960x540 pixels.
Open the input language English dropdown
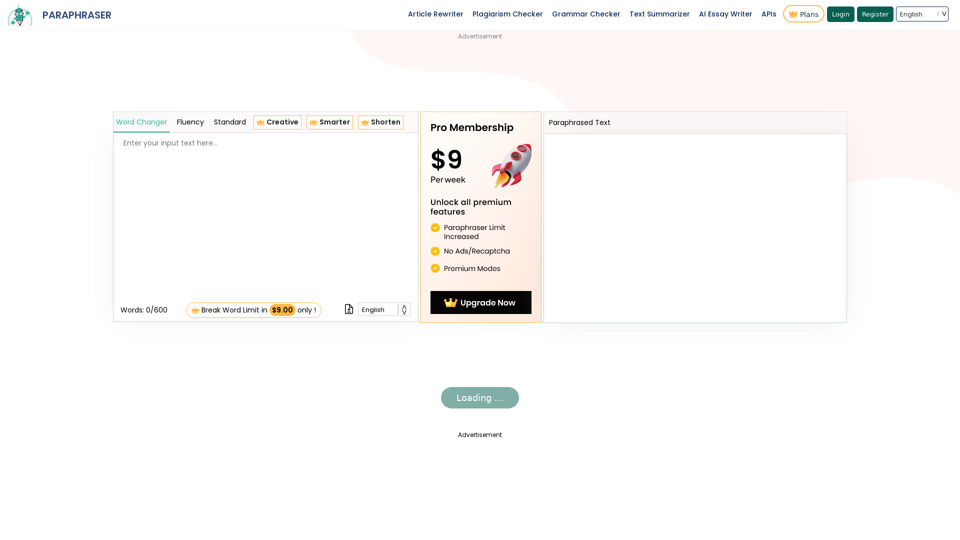tap(384, 310)
